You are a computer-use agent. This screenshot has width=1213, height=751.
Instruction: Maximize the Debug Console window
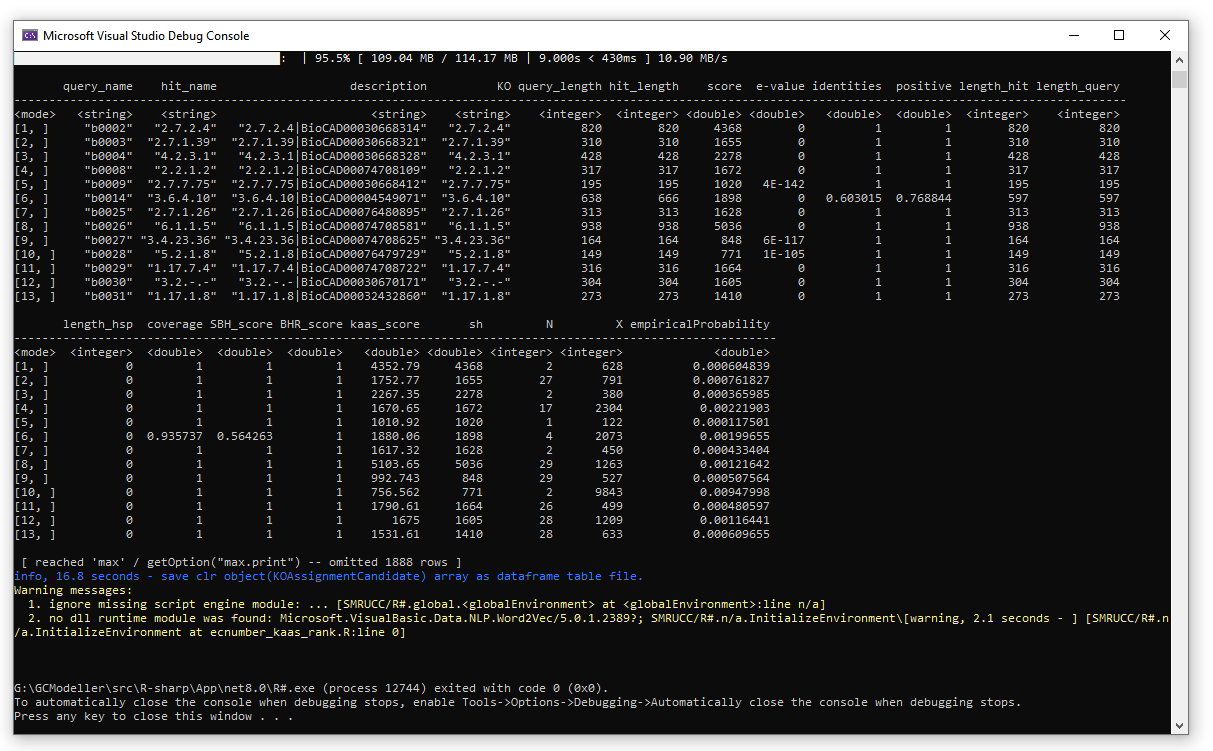click(1119, 36)
